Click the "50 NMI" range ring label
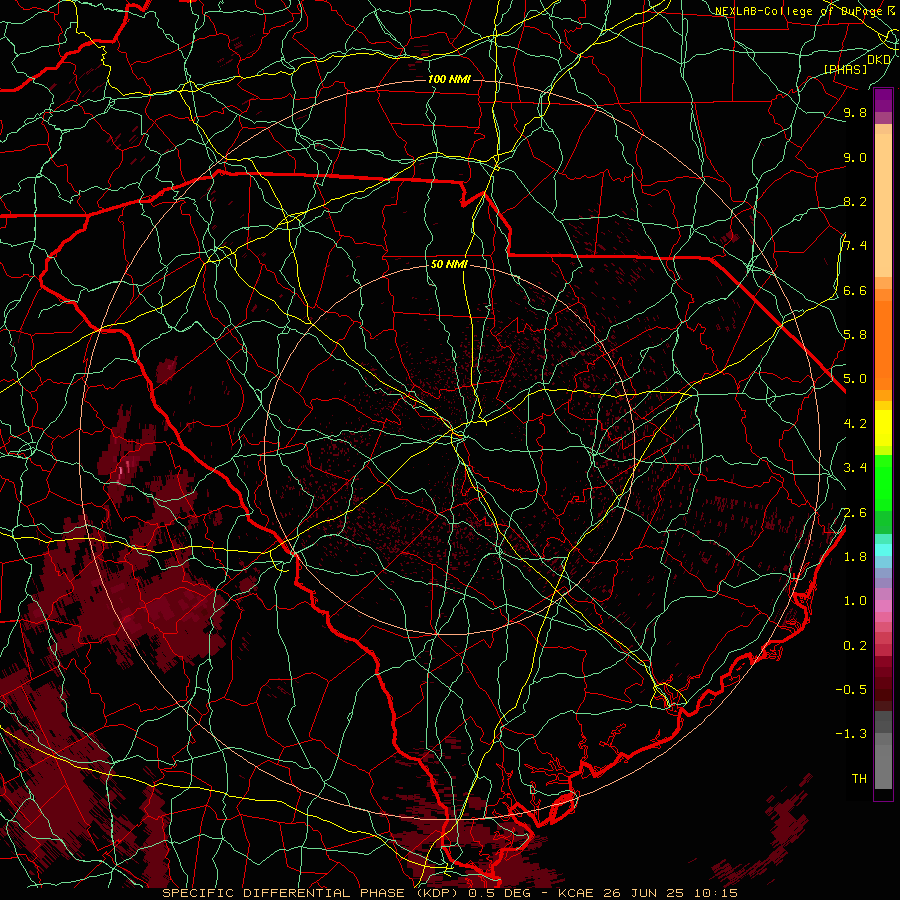The image size is (900, 900). 449,264
